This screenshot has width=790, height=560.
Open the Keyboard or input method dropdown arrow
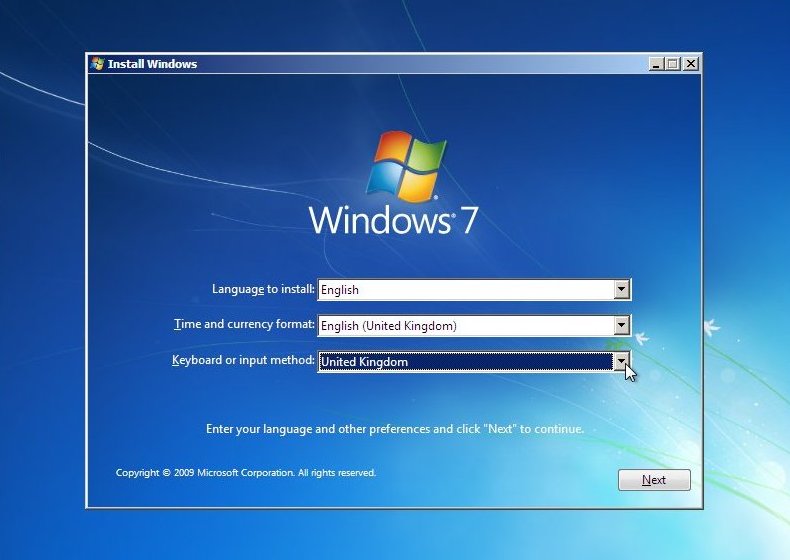point(622,361)
